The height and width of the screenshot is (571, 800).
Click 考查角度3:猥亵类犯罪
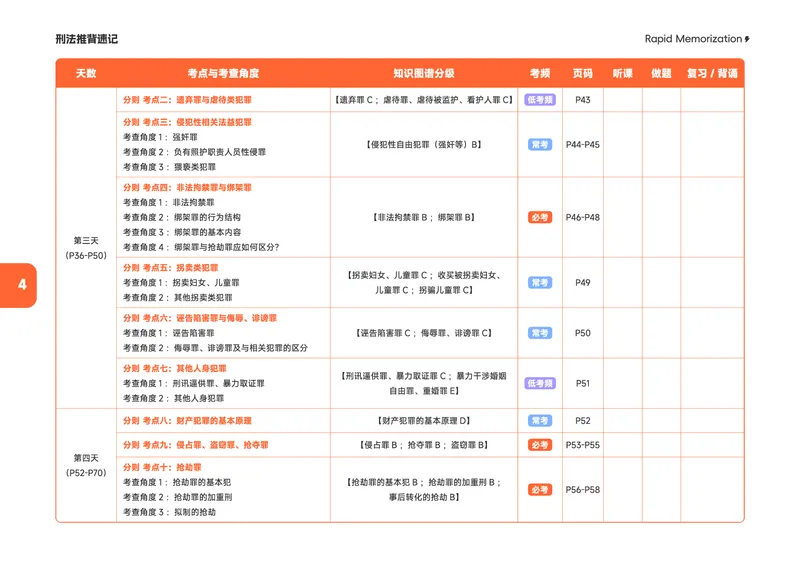tap(169, 167)
